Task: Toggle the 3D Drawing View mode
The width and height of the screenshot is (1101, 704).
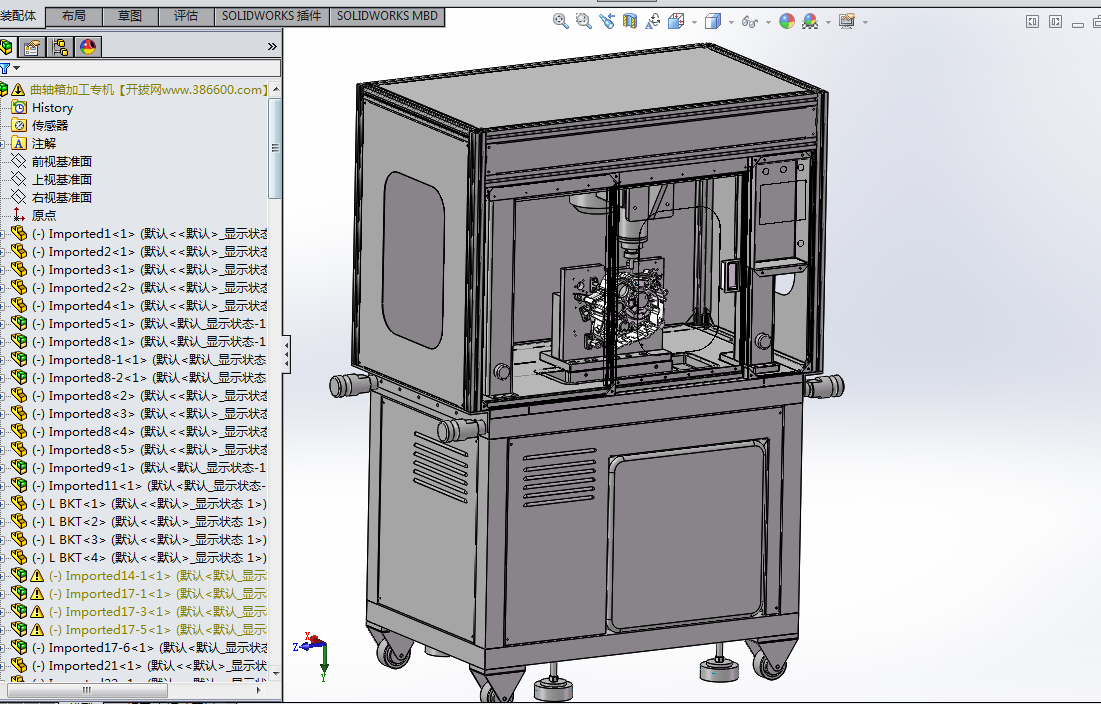Action: [x=652, y=20]
